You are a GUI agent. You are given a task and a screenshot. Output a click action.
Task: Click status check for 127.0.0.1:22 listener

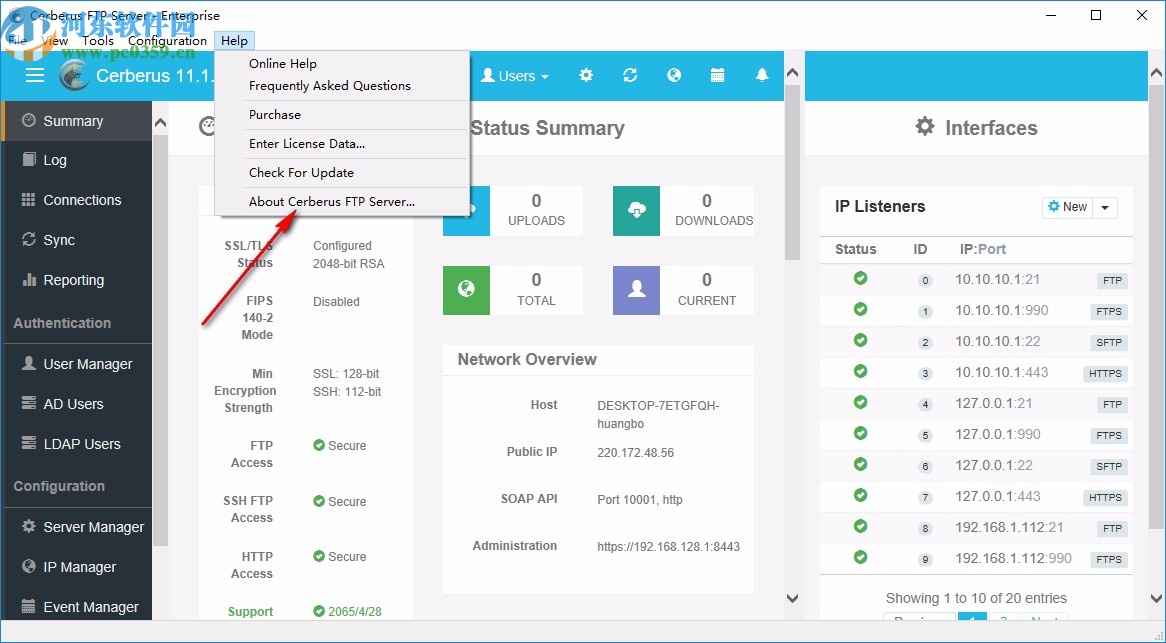860,465
